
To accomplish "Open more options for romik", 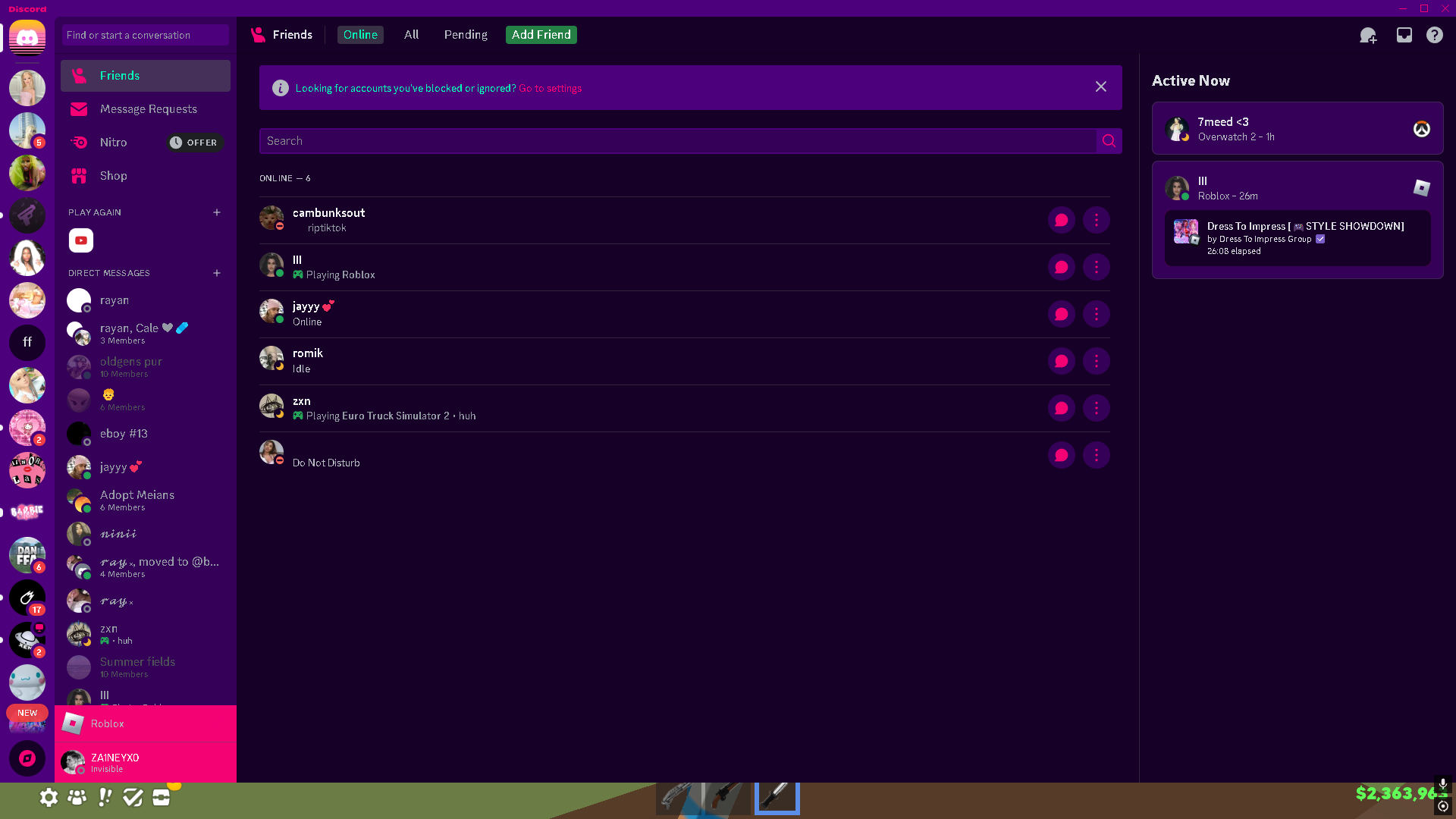I will 1096,362.
